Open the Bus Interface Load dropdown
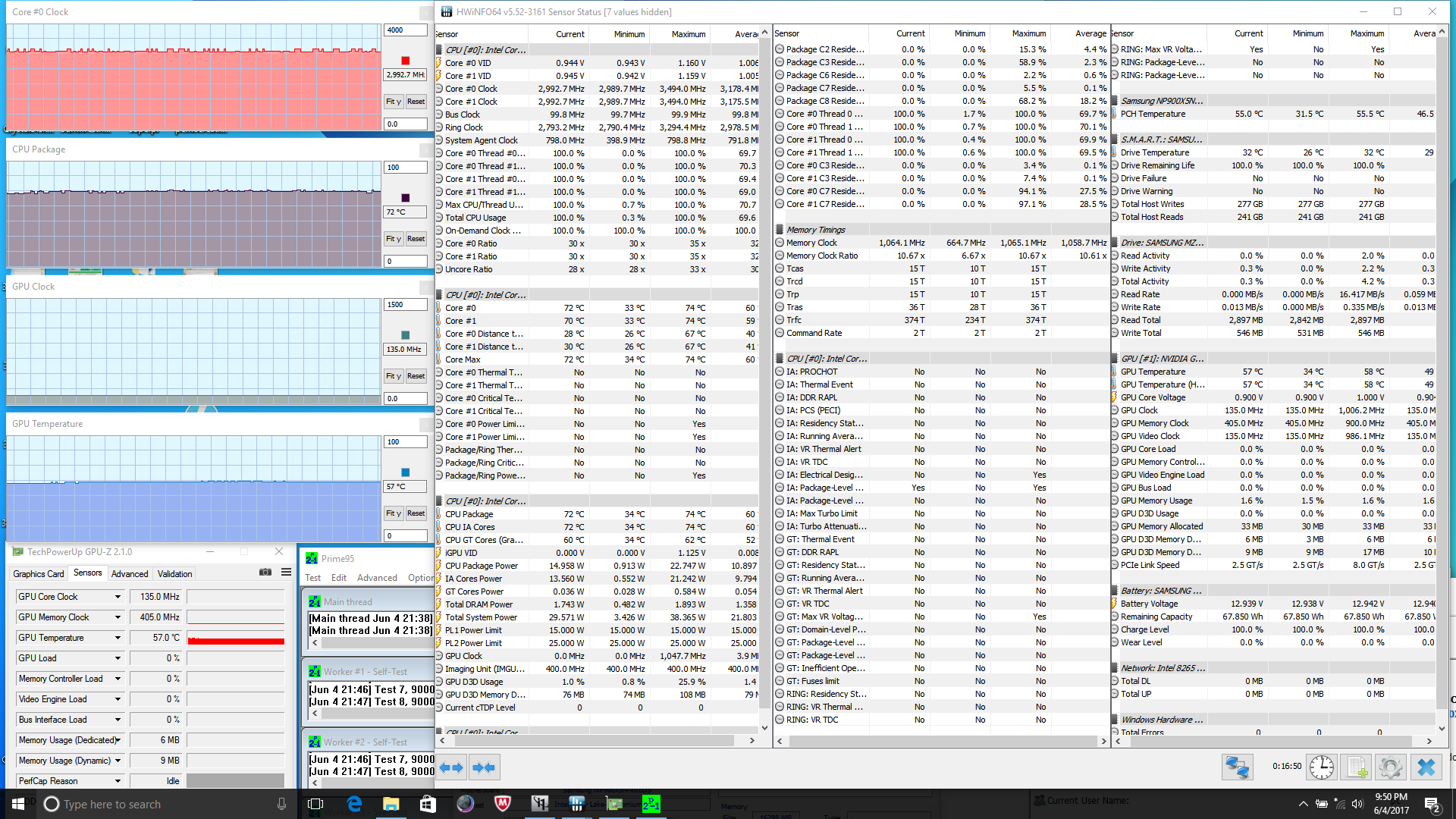The width and height of the screenshot is (1456, 819). [118, 720]
